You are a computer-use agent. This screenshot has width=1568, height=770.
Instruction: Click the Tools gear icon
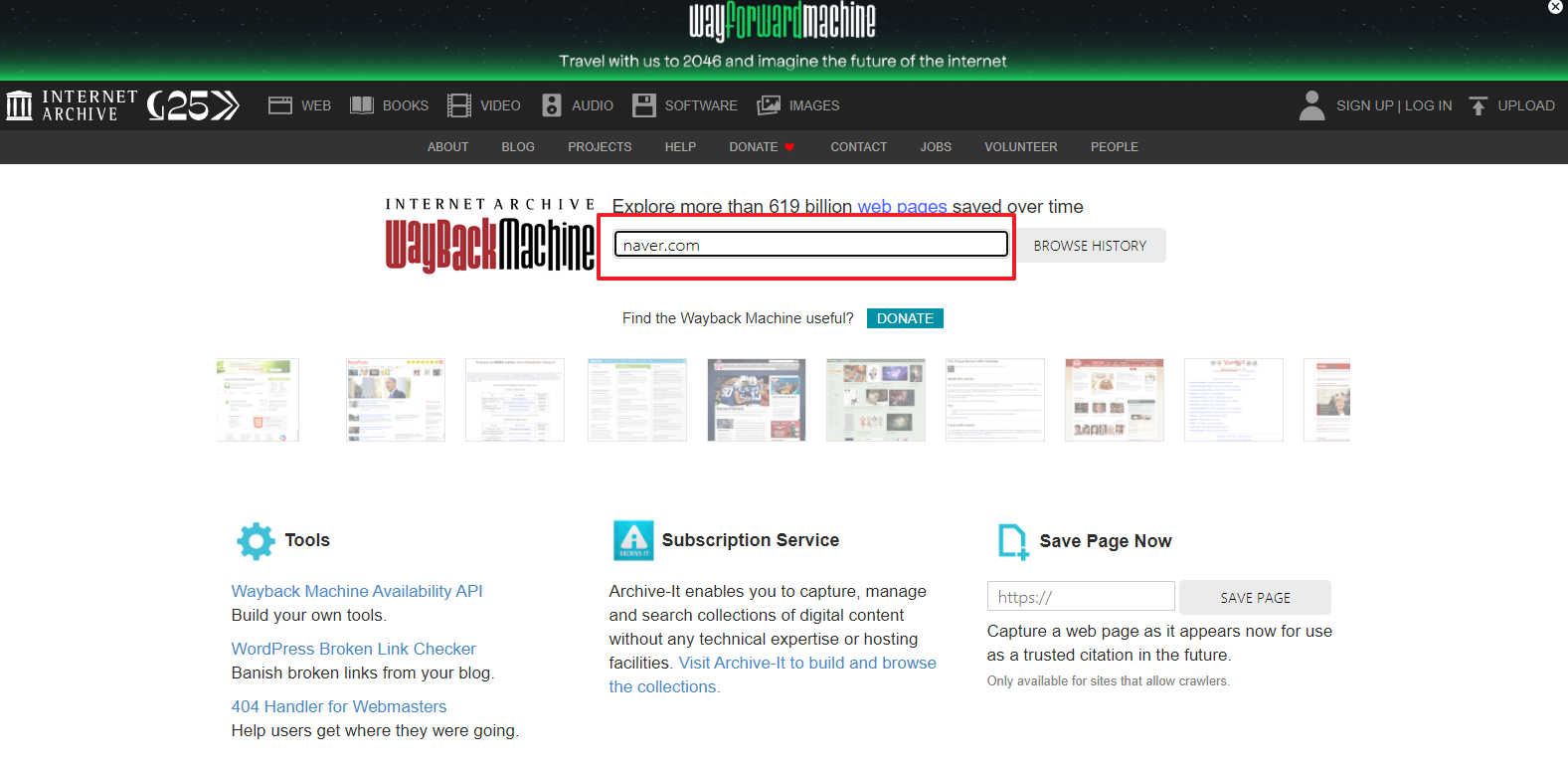pos(256,540)
